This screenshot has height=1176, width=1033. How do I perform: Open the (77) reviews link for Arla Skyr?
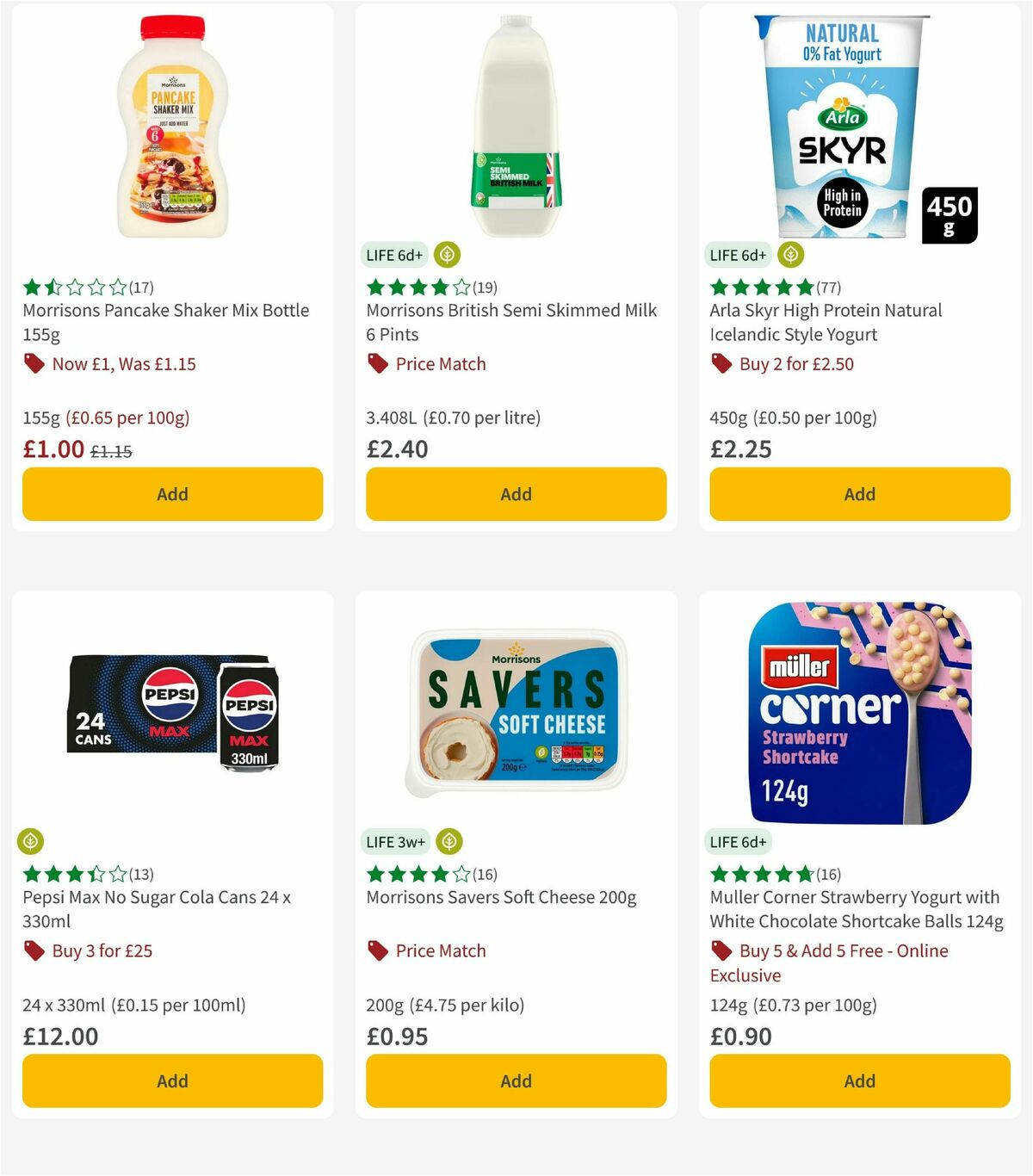pyautogui.click(x=827, y=288)
